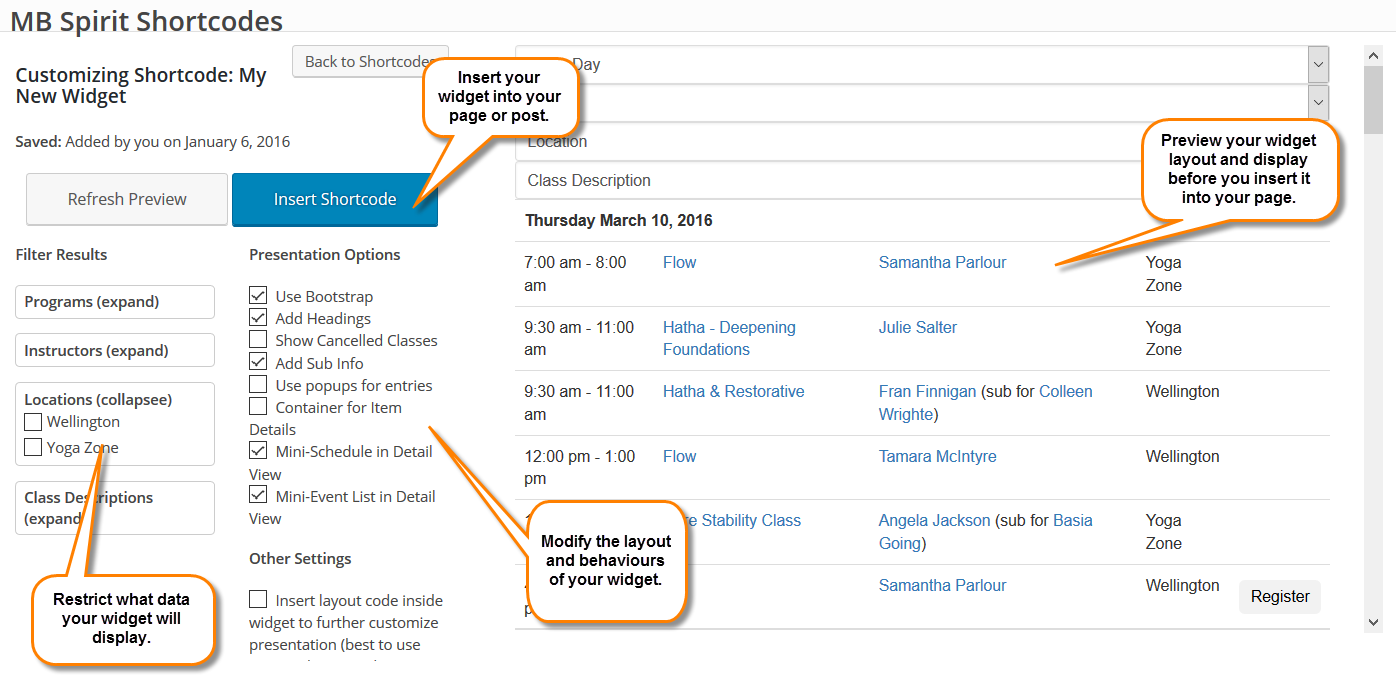Uncheck the Add Headings checkbox
1396x676 pixels.
tap(258, 318)
